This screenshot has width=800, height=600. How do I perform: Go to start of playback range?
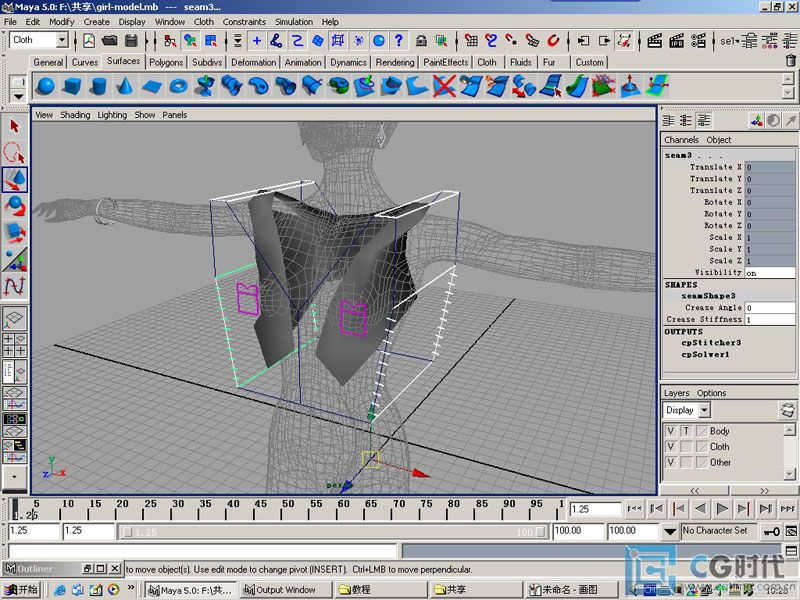click(634, 509)
